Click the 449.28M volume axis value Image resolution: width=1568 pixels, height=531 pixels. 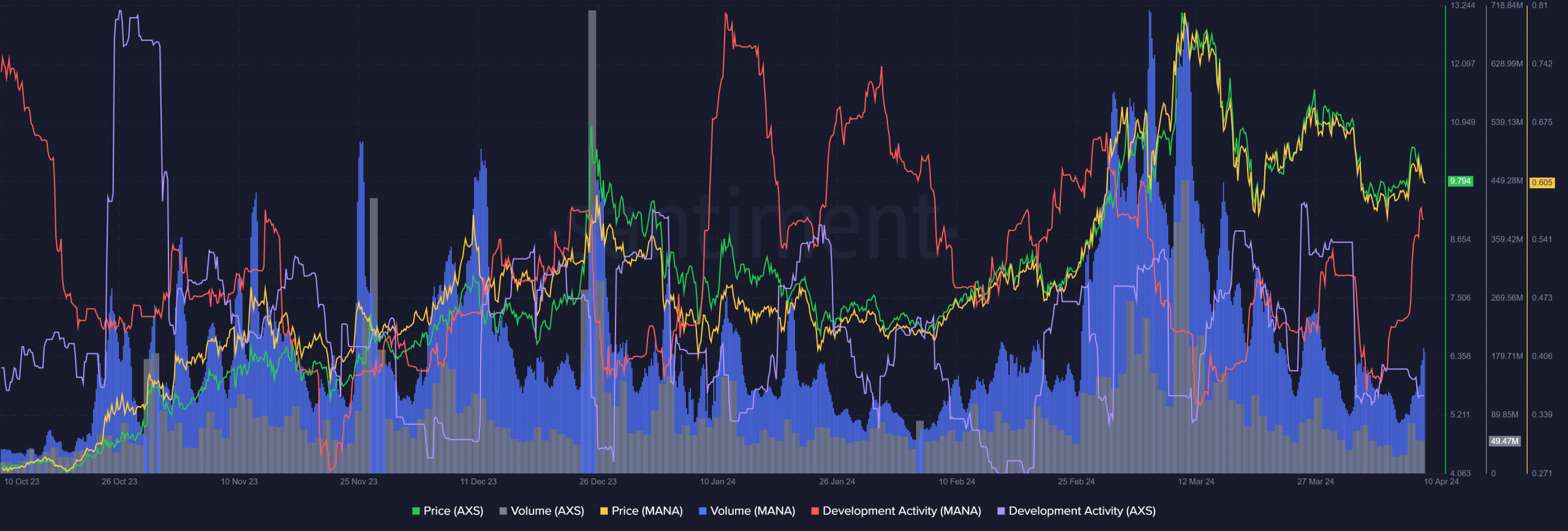click(x=1507, y=181)
